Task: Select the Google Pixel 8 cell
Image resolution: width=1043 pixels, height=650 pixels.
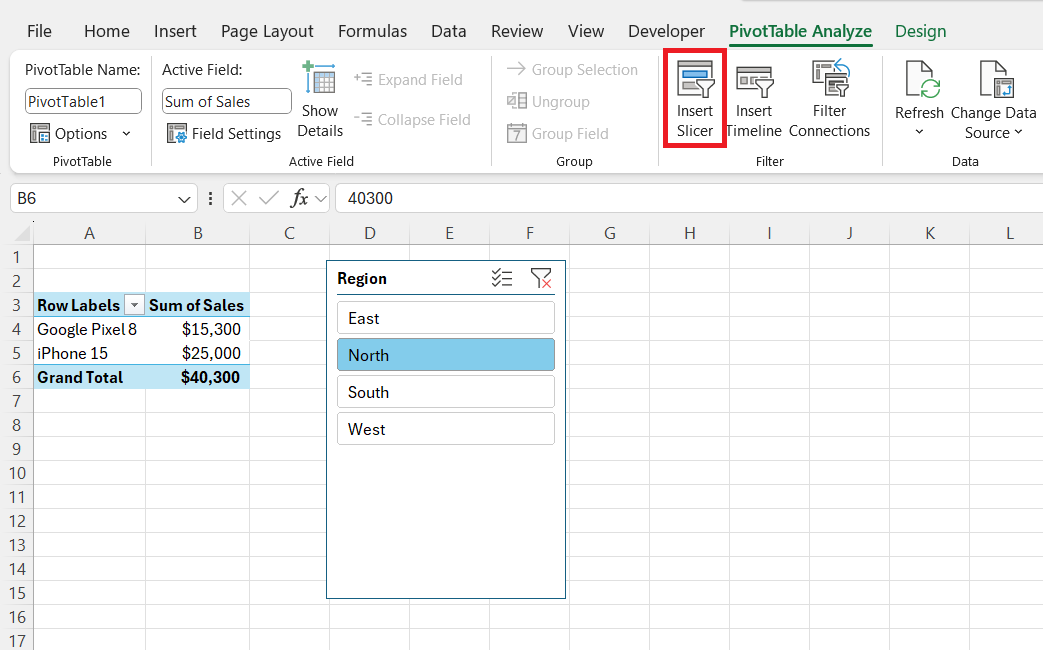Action: [x=89, y=329]
